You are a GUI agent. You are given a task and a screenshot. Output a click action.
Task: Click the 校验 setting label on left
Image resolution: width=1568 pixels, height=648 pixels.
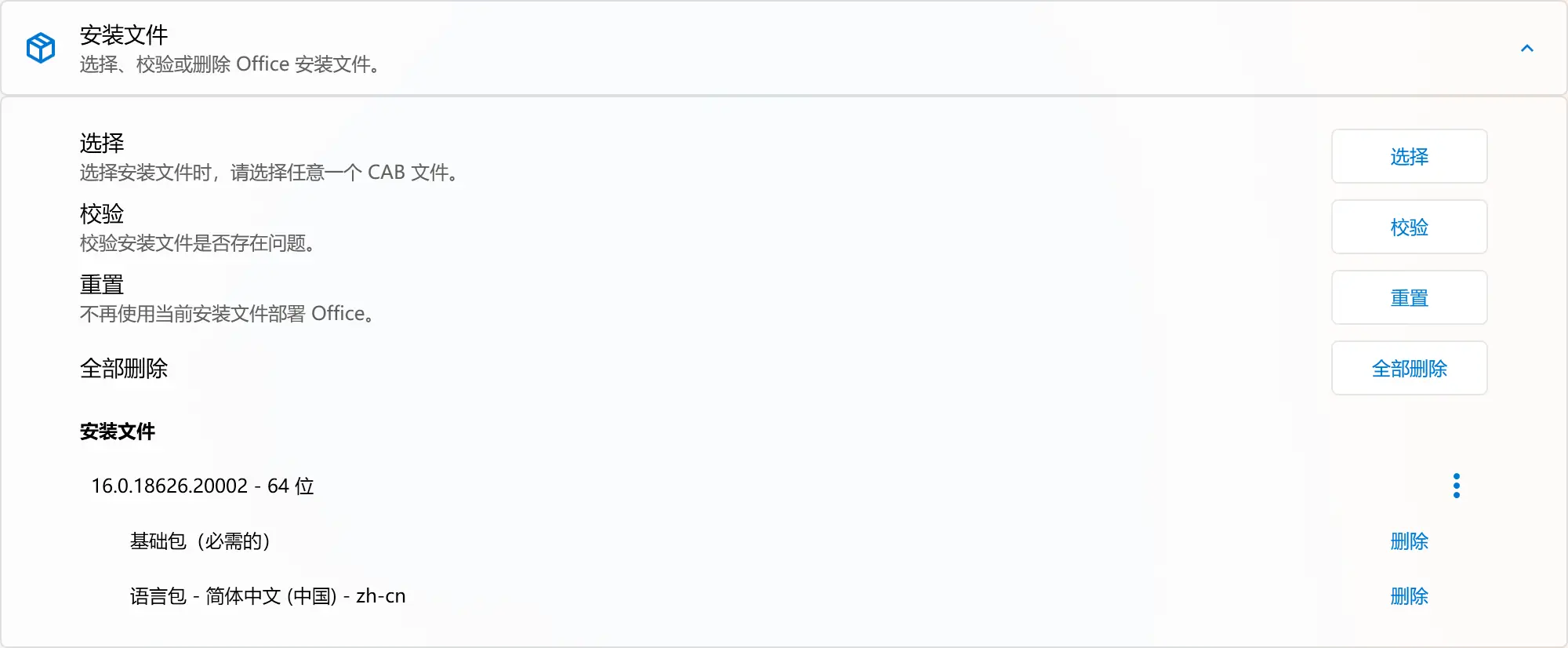pyautogui.click(x=102, y=213)
